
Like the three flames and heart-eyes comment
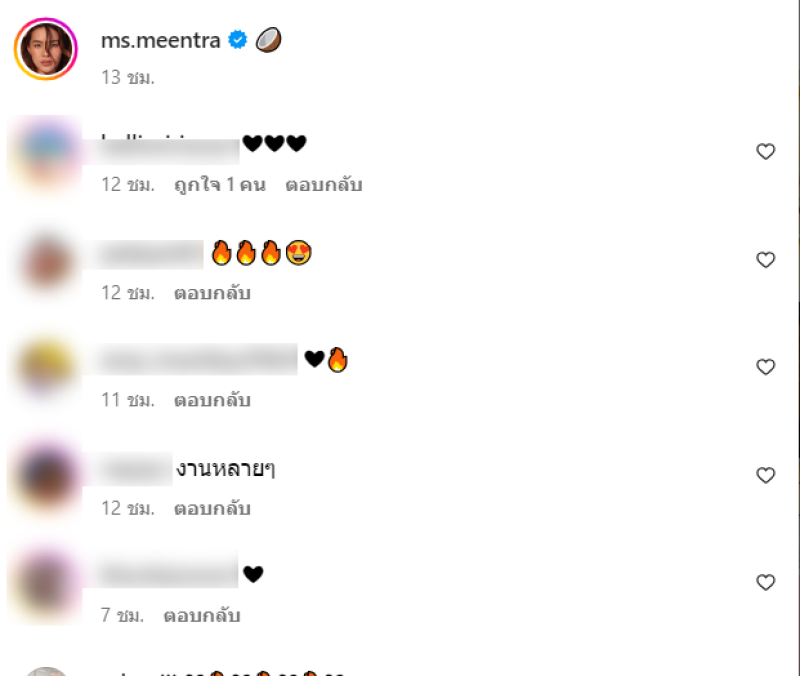765,260
